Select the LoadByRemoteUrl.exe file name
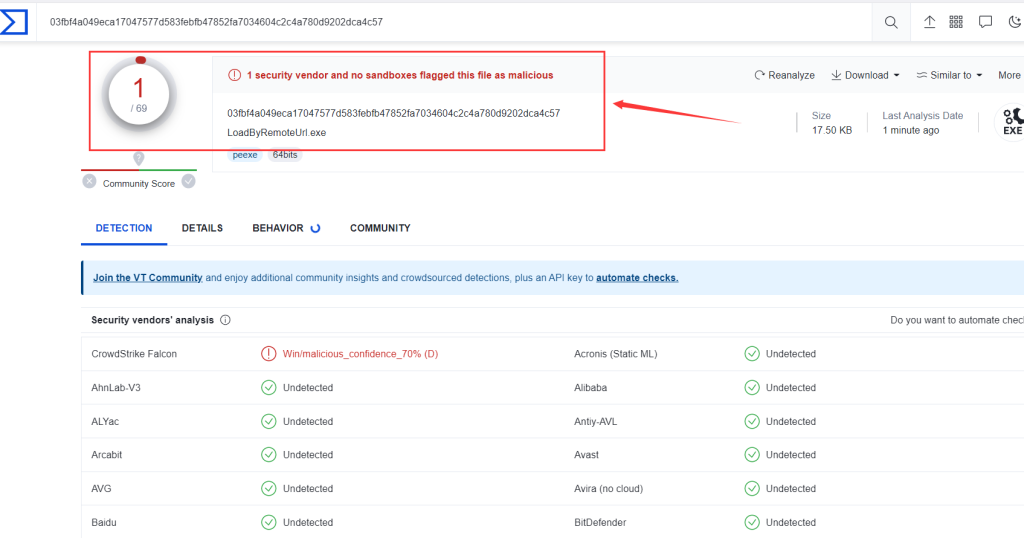This screenshot has width=1024, height=538. click(x=277, y=133)
